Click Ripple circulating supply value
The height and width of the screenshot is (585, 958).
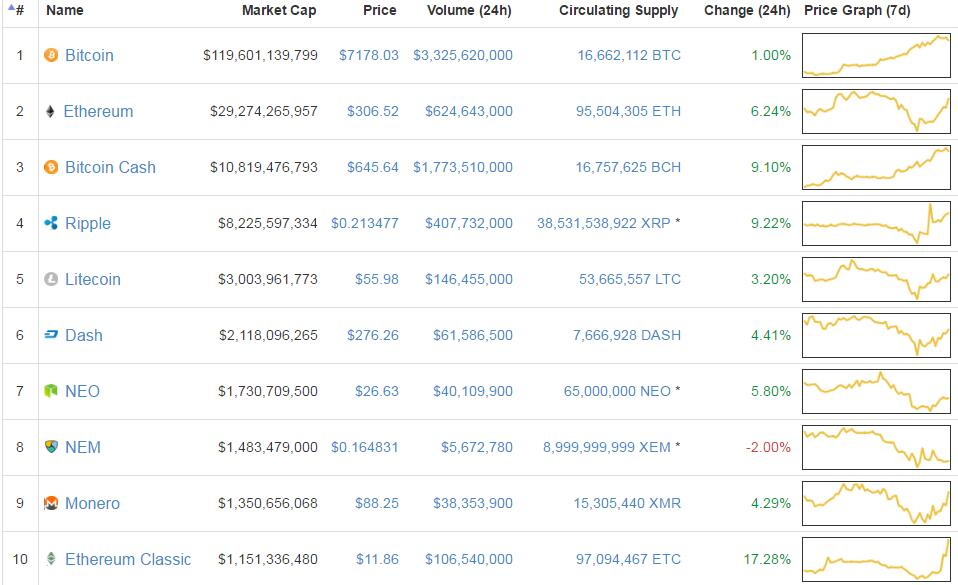(x=603, y=224)
